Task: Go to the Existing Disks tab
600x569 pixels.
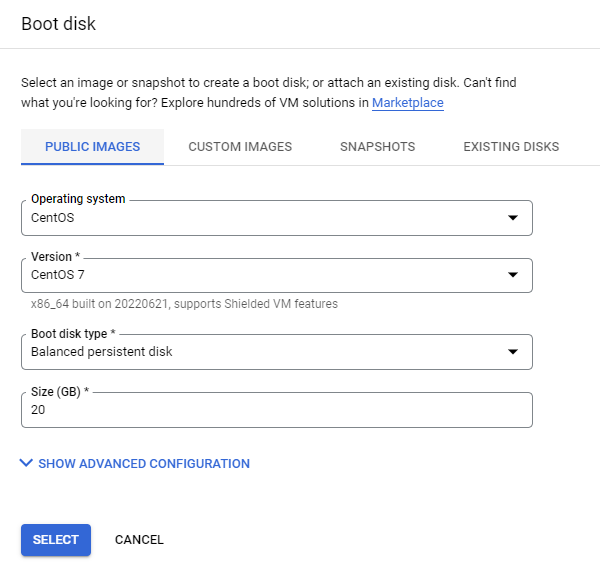Action: click(511, 147)
